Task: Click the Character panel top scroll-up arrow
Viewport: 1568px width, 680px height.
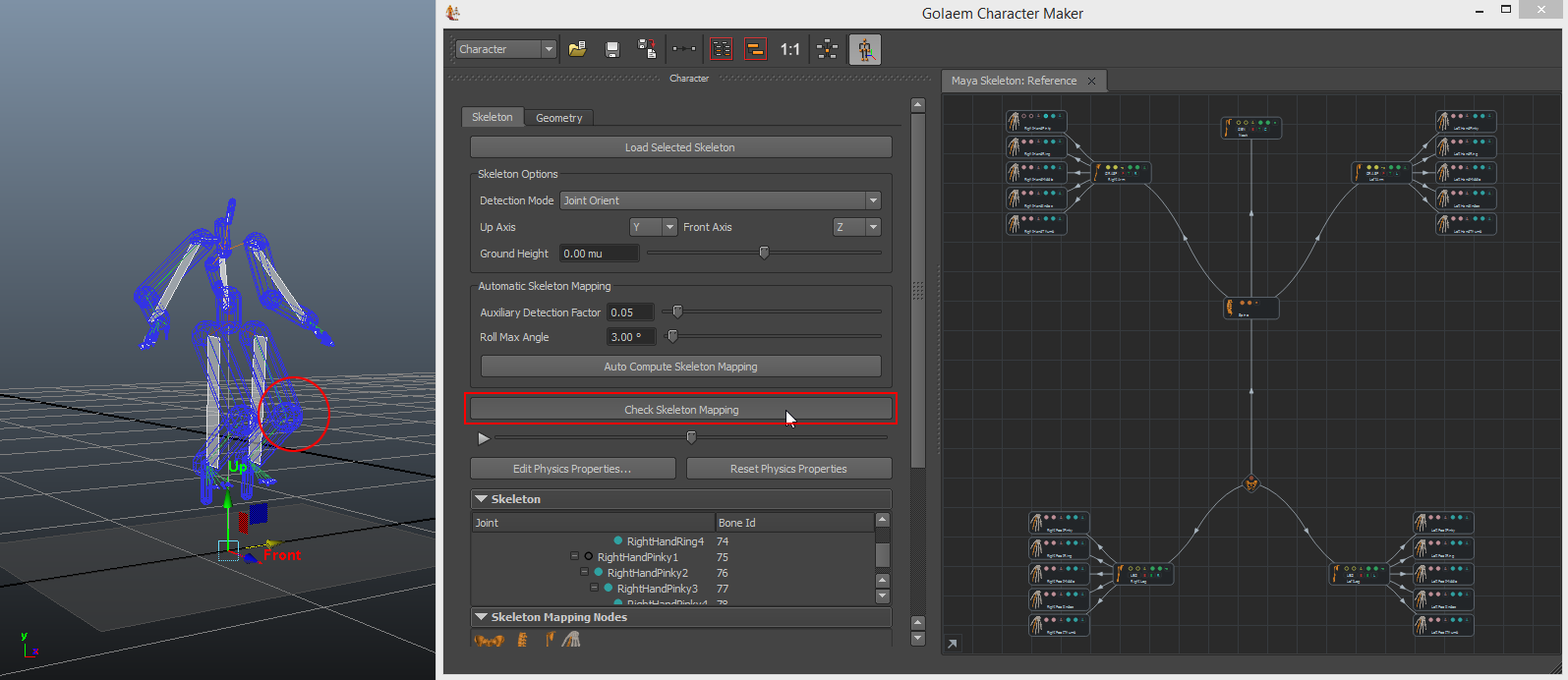Action: click(918, 105)
